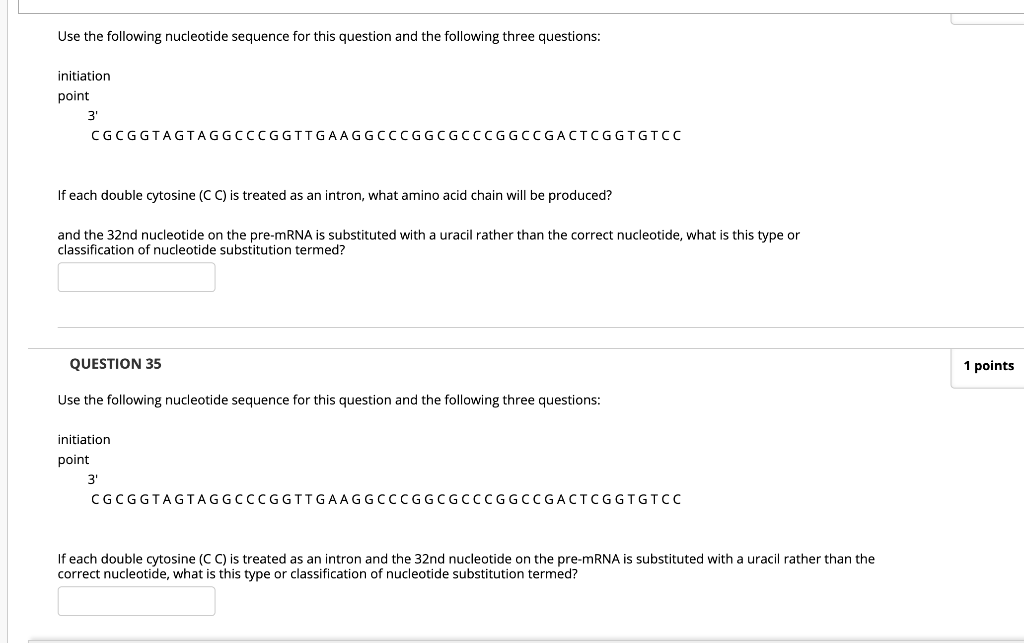1024x643 pixels.
Task: Select the 3' label in Question 35 sequence
Action: click(92, 479)
